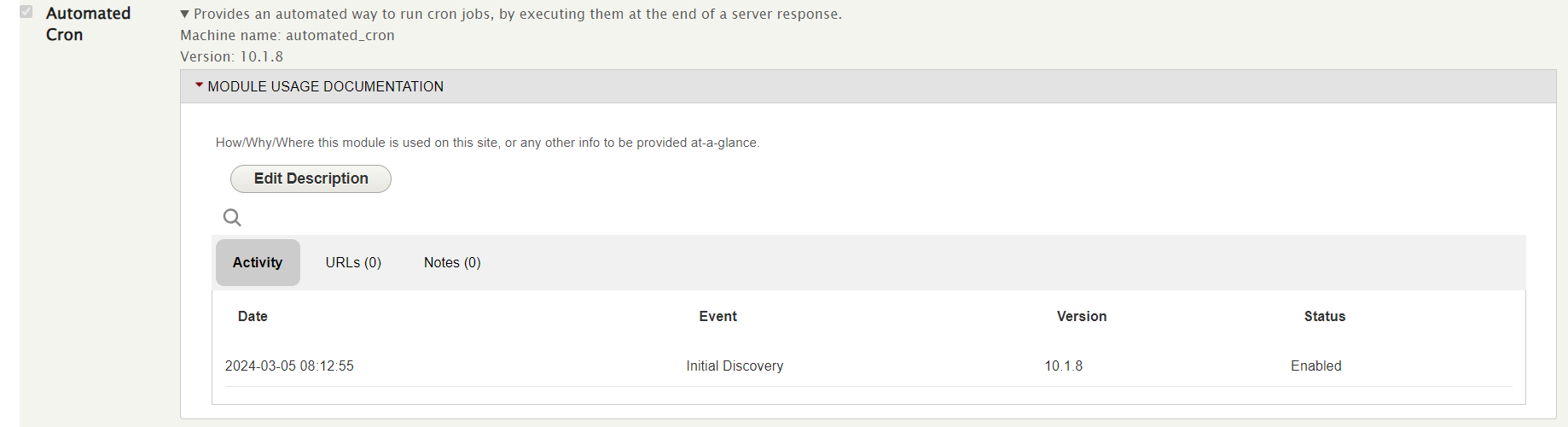Click the 'Version: 10.1.8' line under machine name
This screenshot has width=1568, height=427.
(232, 57)
